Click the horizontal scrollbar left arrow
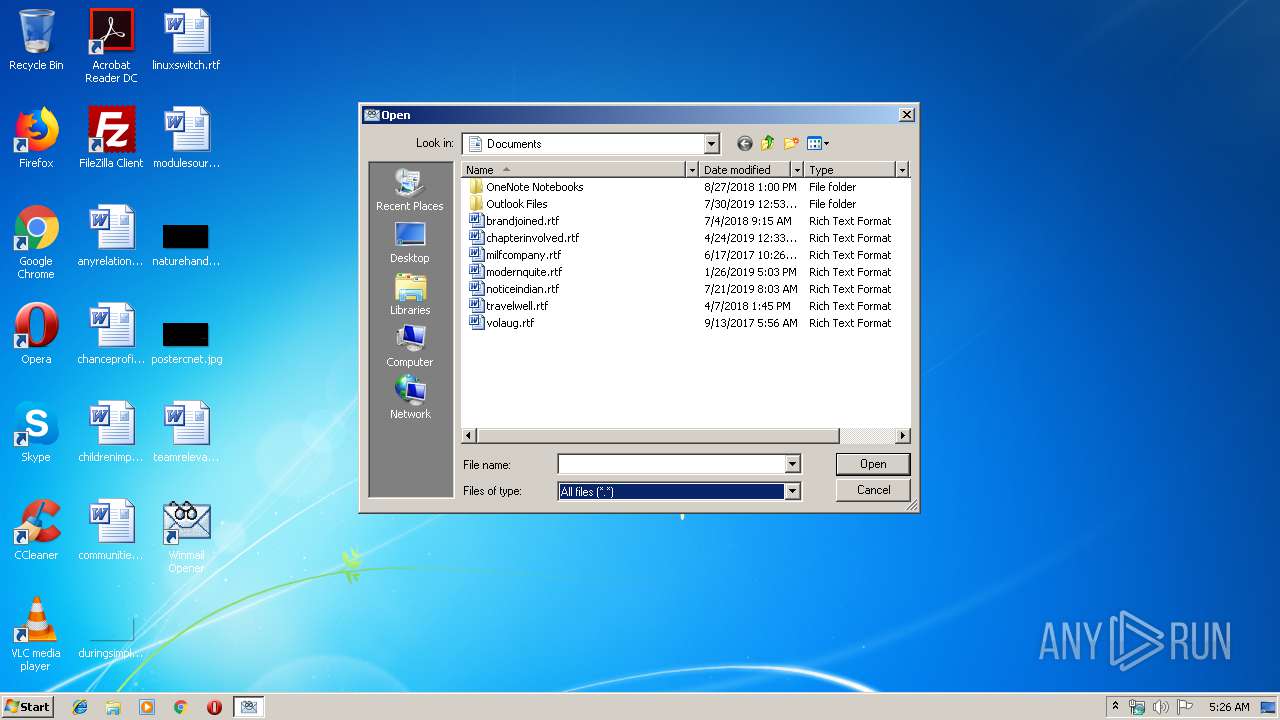 (x=469, y=436)
